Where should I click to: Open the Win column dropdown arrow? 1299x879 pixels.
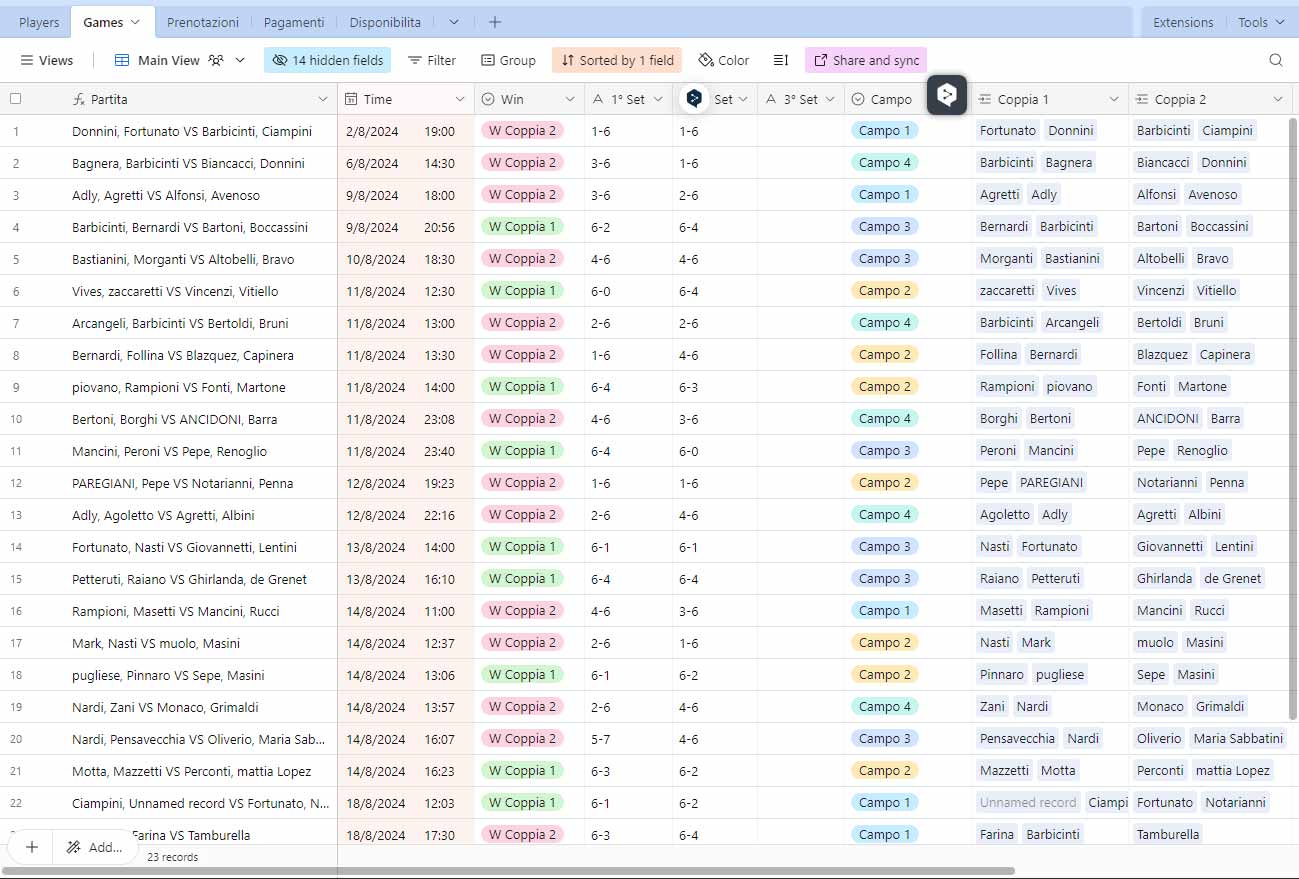[x=570, y=99]
